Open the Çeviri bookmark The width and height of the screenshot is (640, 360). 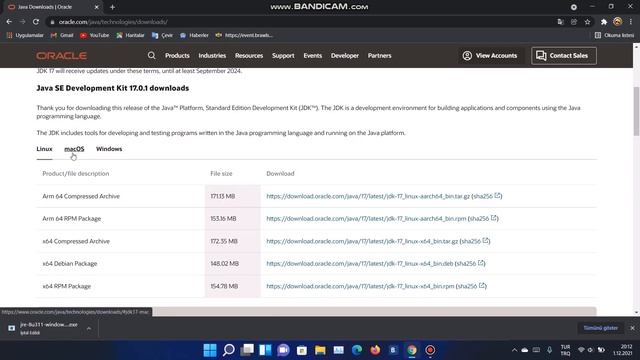(x=162, y=36)
